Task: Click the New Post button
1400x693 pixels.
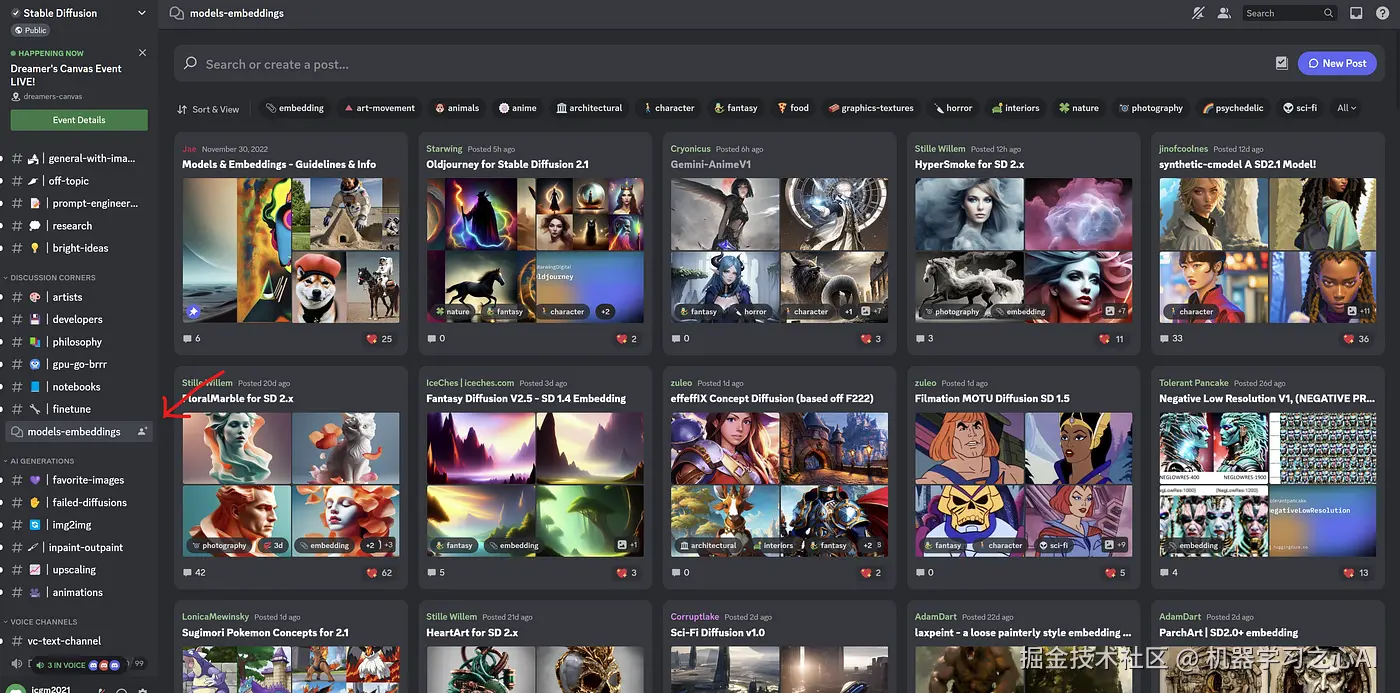Action: [1337, 62]
